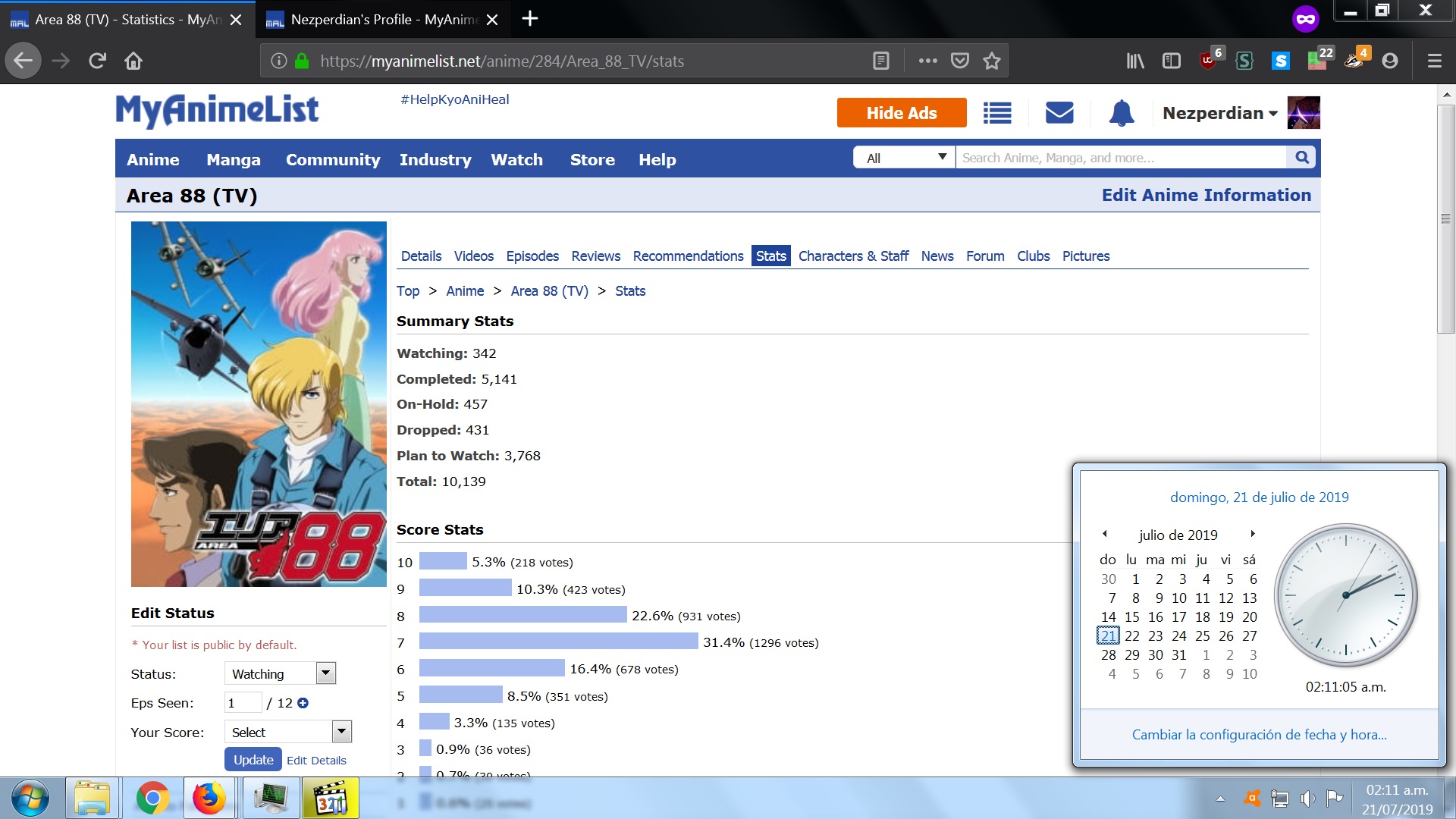Open the Status dropdown showing Watching
The width and height of the screenshot is (1456, 819).
[280, 673]
